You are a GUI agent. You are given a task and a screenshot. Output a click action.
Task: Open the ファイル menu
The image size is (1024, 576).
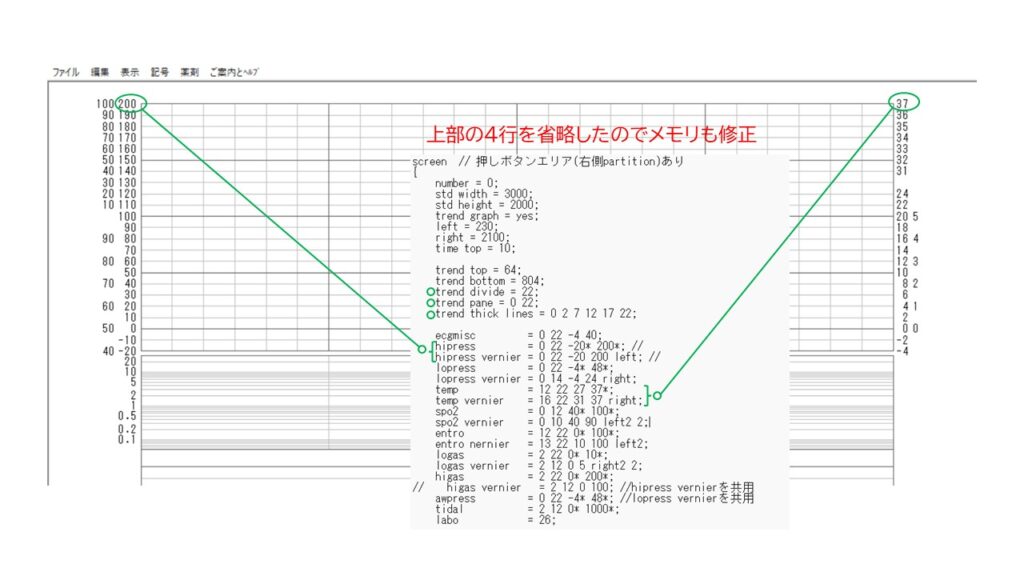(x=65, y=73)
